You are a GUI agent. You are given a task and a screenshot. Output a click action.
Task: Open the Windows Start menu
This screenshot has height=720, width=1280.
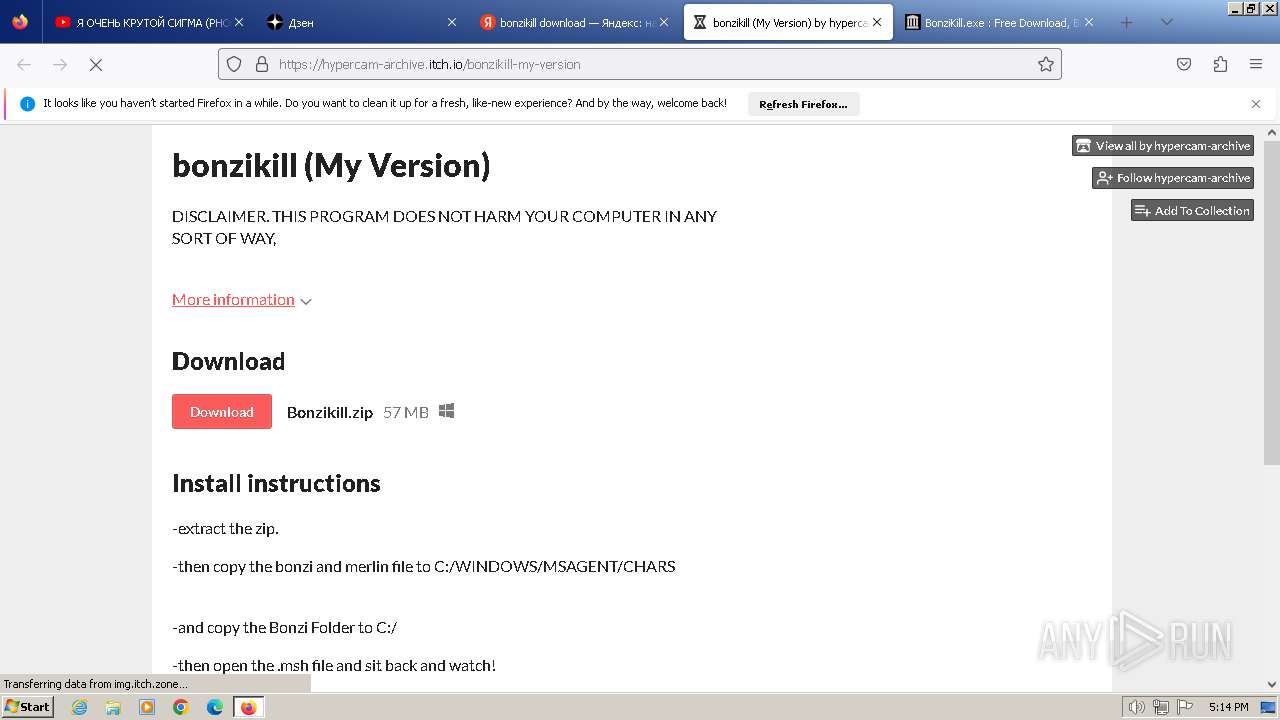point(28,706)
